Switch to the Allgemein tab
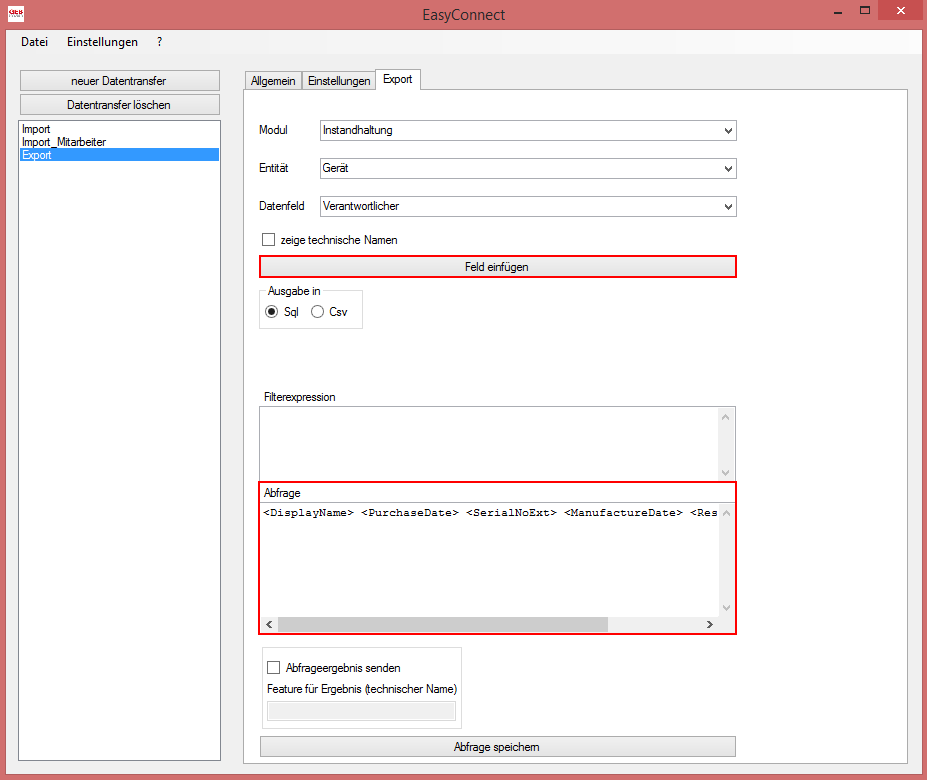927x780 pixels. [x=273, y=80]
